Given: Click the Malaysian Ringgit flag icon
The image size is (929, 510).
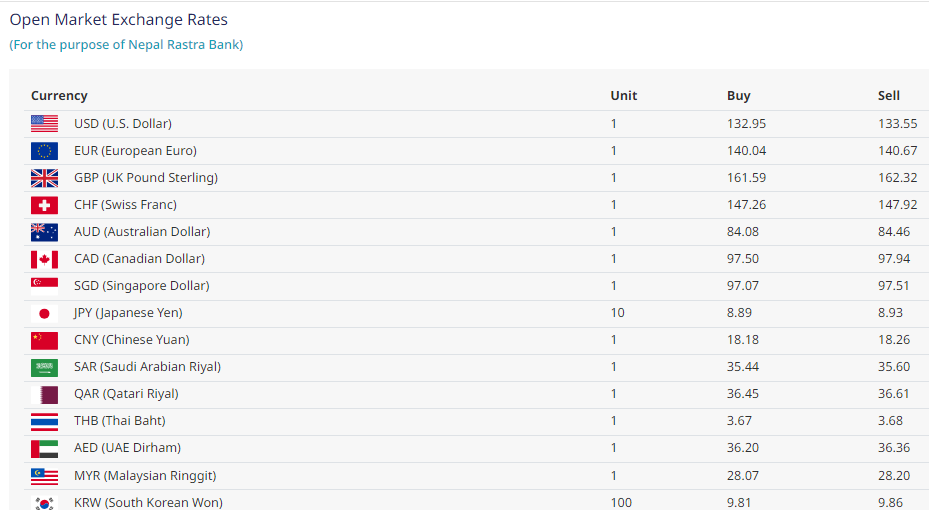Looking at the screenshot, I should (x=44, y=475).
